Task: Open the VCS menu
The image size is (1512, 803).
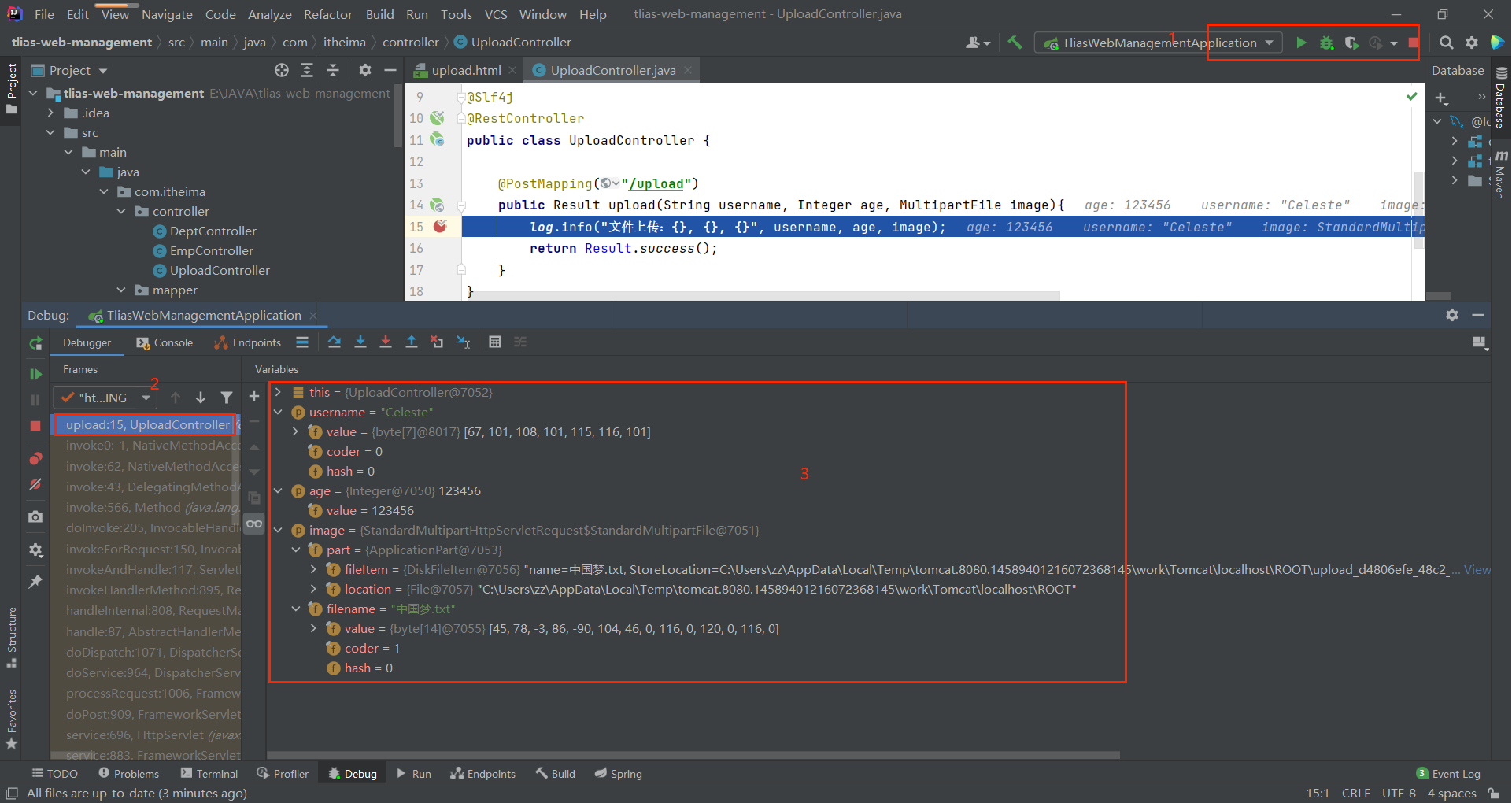Action: (496, 14)
